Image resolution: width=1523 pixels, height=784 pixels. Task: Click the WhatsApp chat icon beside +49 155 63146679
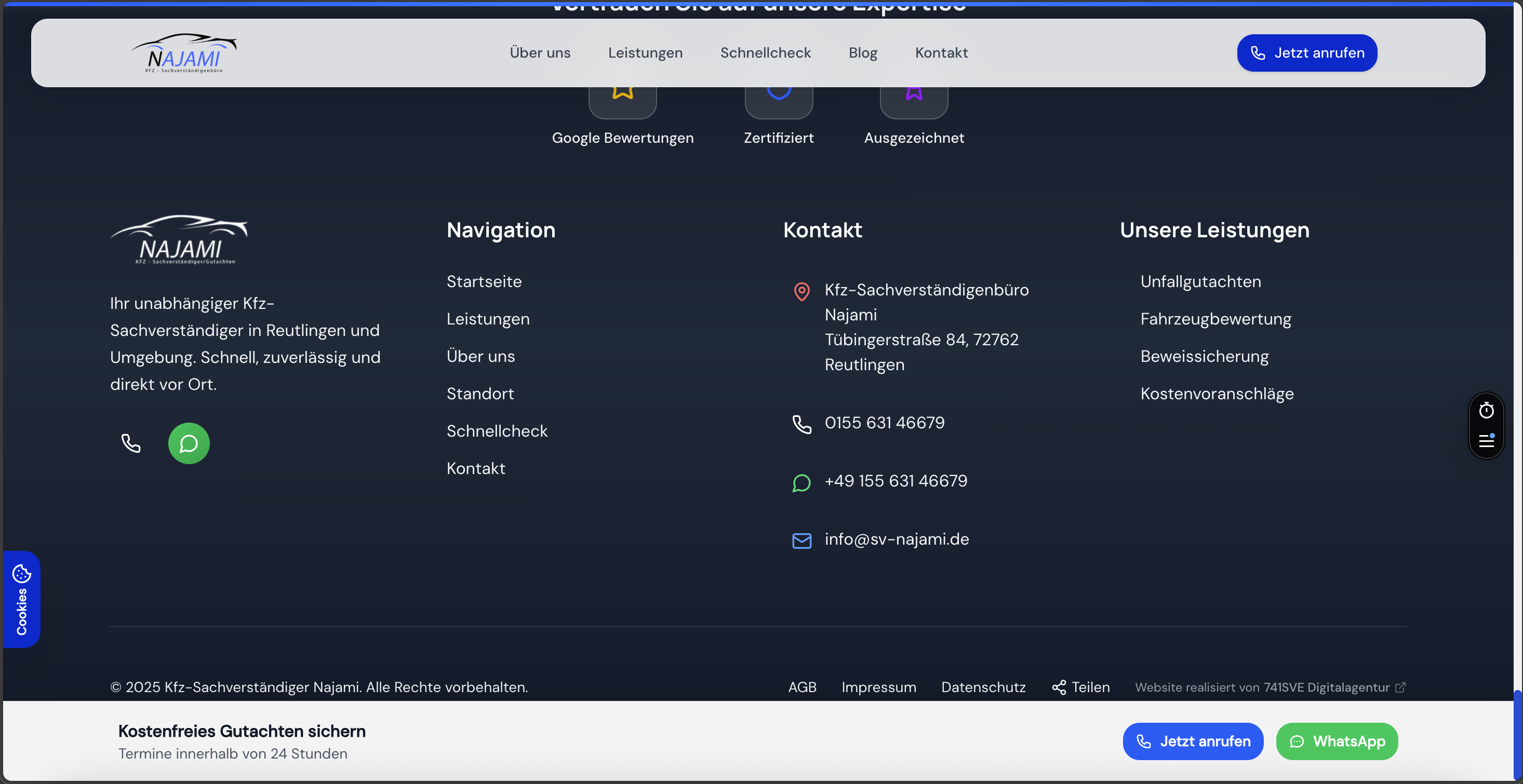click(801, 483)
